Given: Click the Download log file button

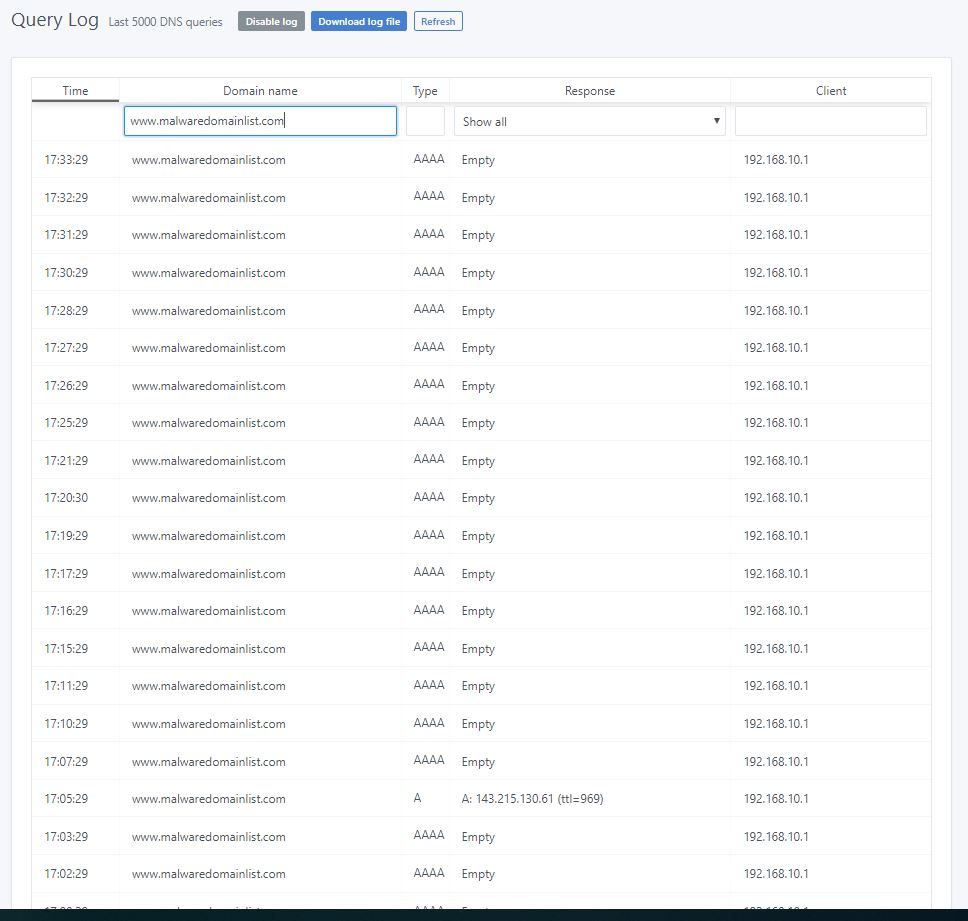Looking at the screenshot, I should click(358, 20).
